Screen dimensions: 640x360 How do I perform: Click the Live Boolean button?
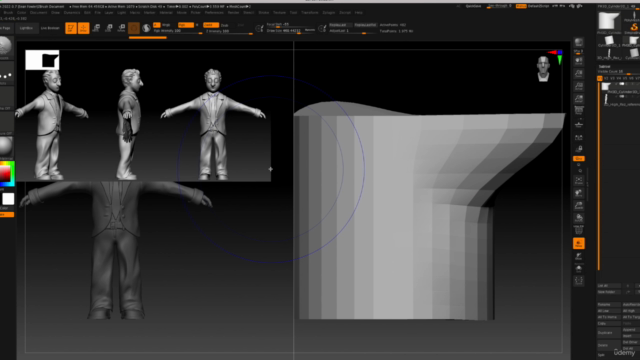[50, 28]
